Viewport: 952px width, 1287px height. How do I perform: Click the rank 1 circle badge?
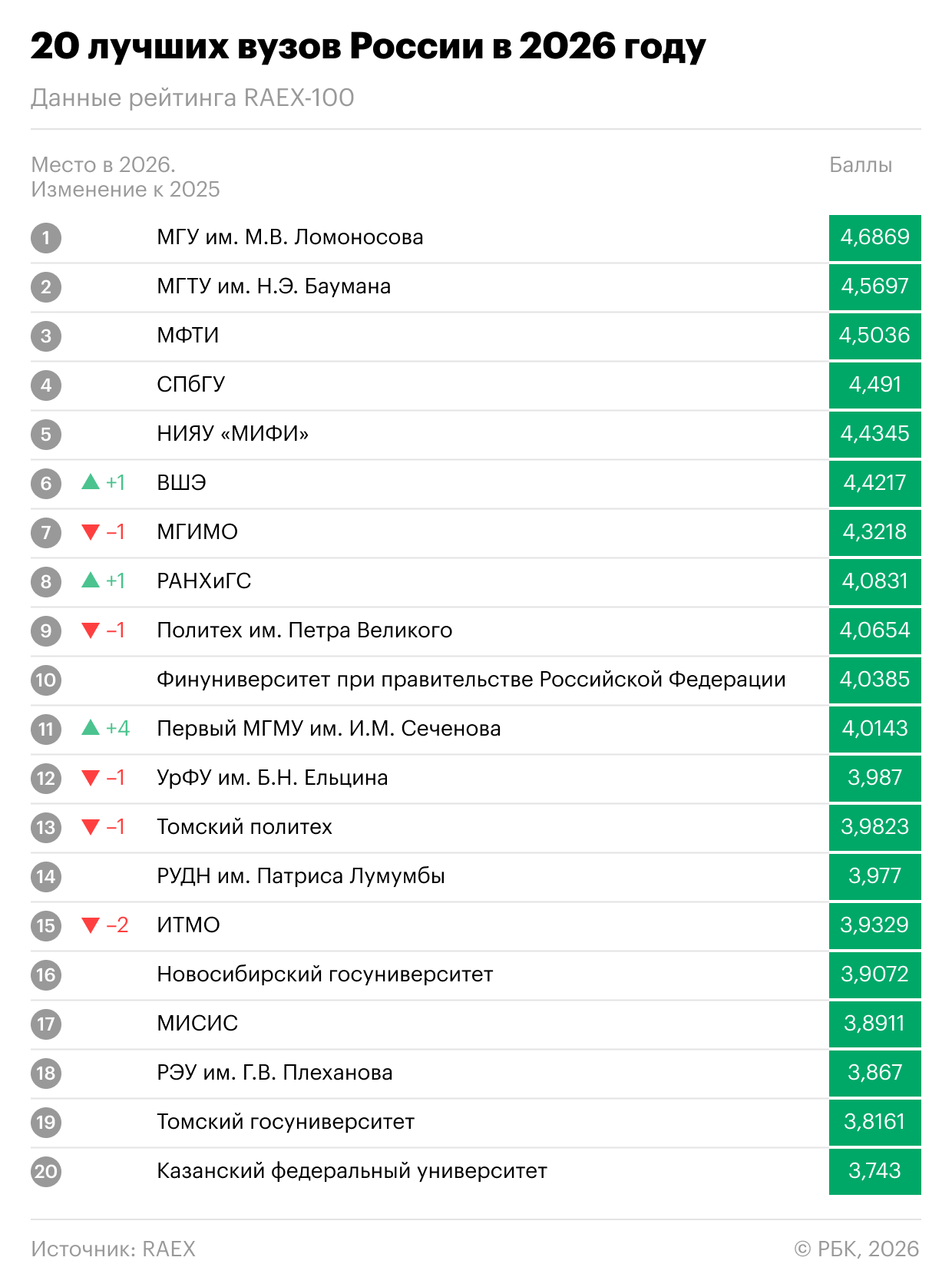click(46, 238)
